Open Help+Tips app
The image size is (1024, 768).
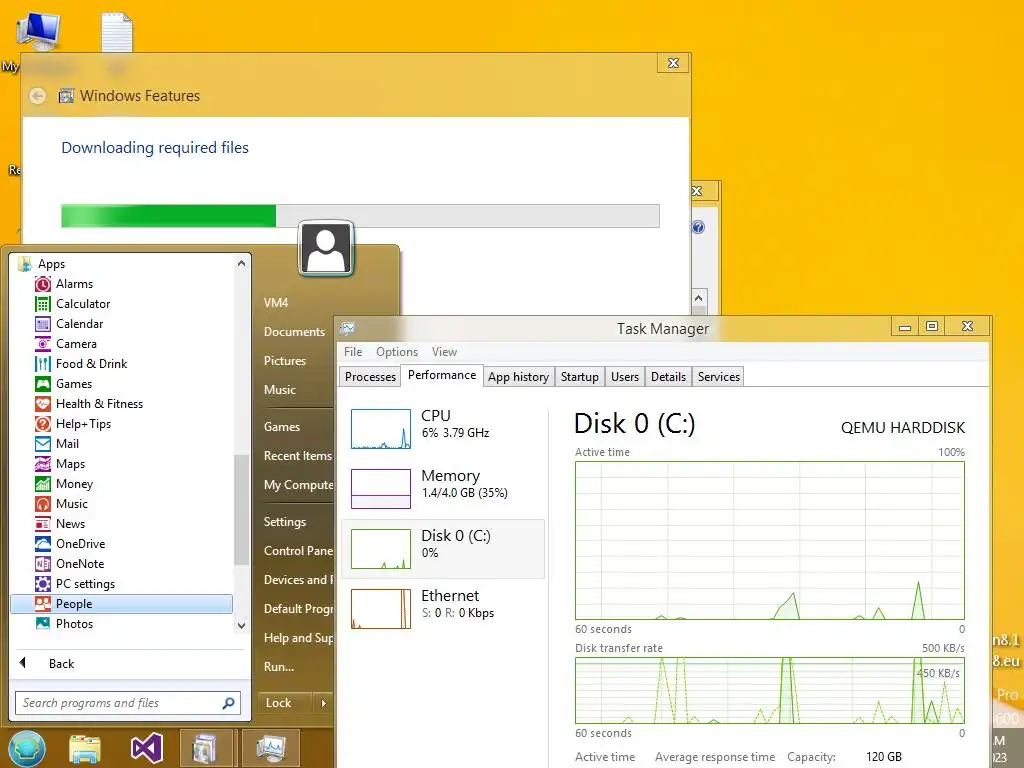tap(42, 424)
